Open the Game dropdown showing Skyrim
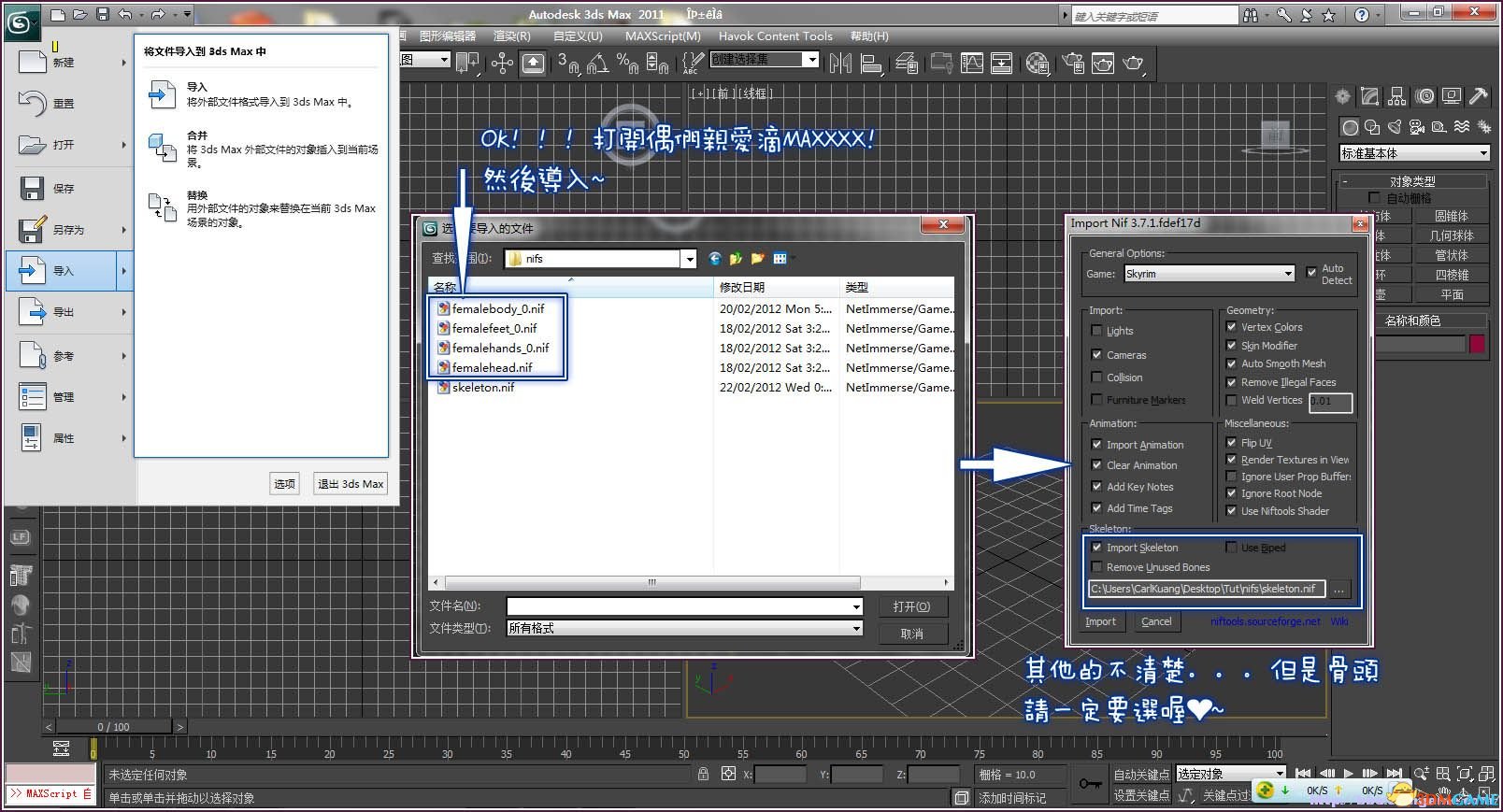The image size is (1503, 812). [x=1209, y=274]
